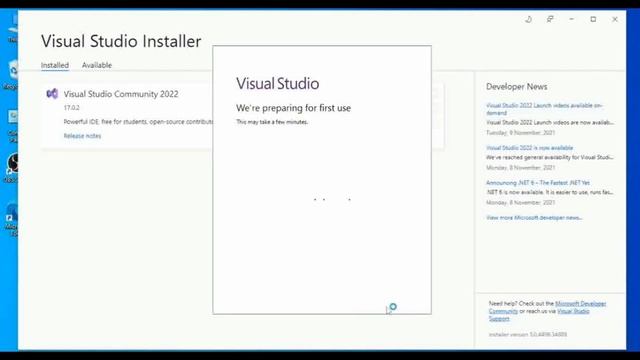The image size is (640, 360).
Task: Click the 'Visual Studio Community 2022' product title
Action: (121, 94)
